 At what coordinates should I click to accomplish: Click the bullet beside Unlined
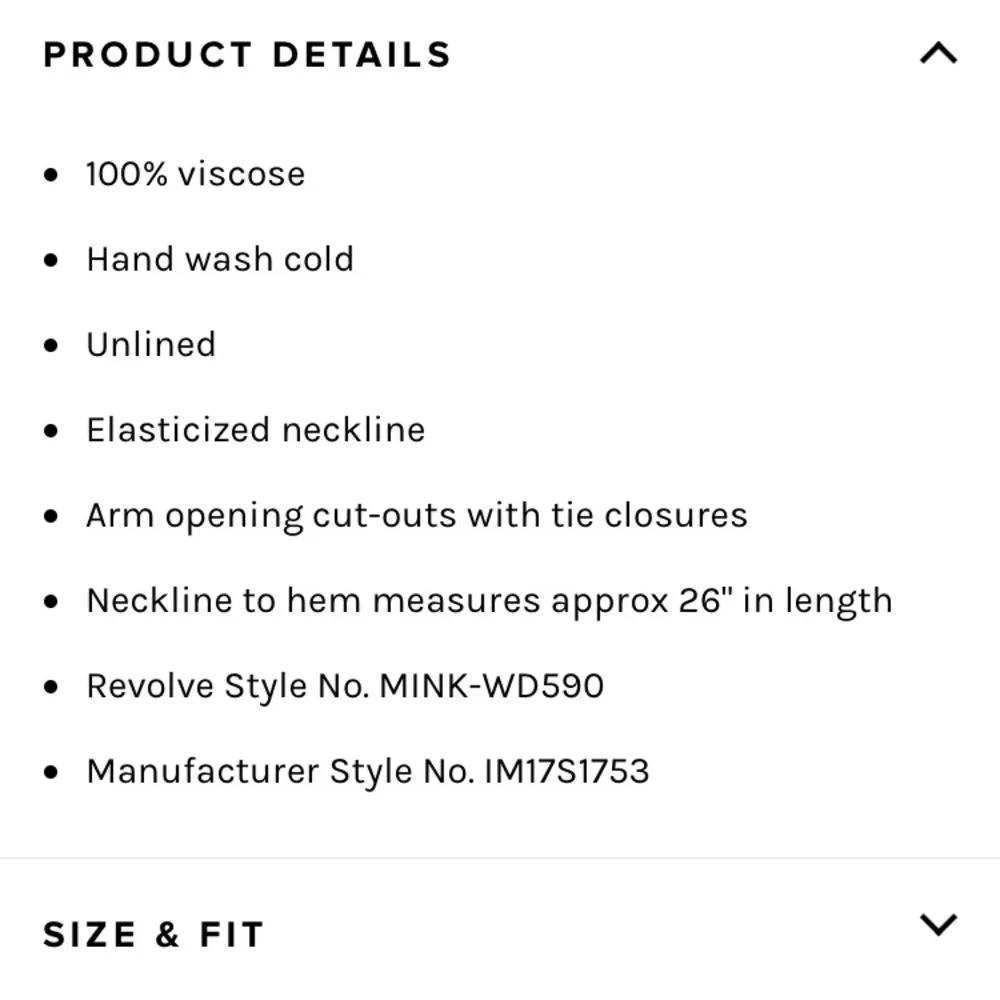52,346
